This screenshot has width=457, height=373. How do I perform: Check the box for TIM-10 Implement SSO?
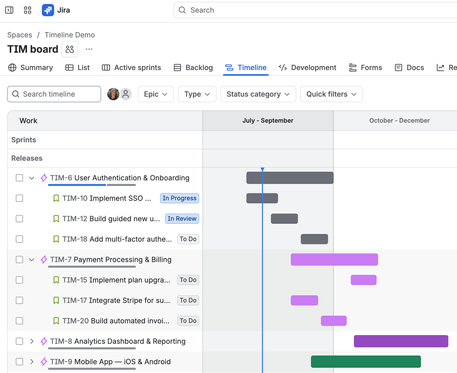19,198
